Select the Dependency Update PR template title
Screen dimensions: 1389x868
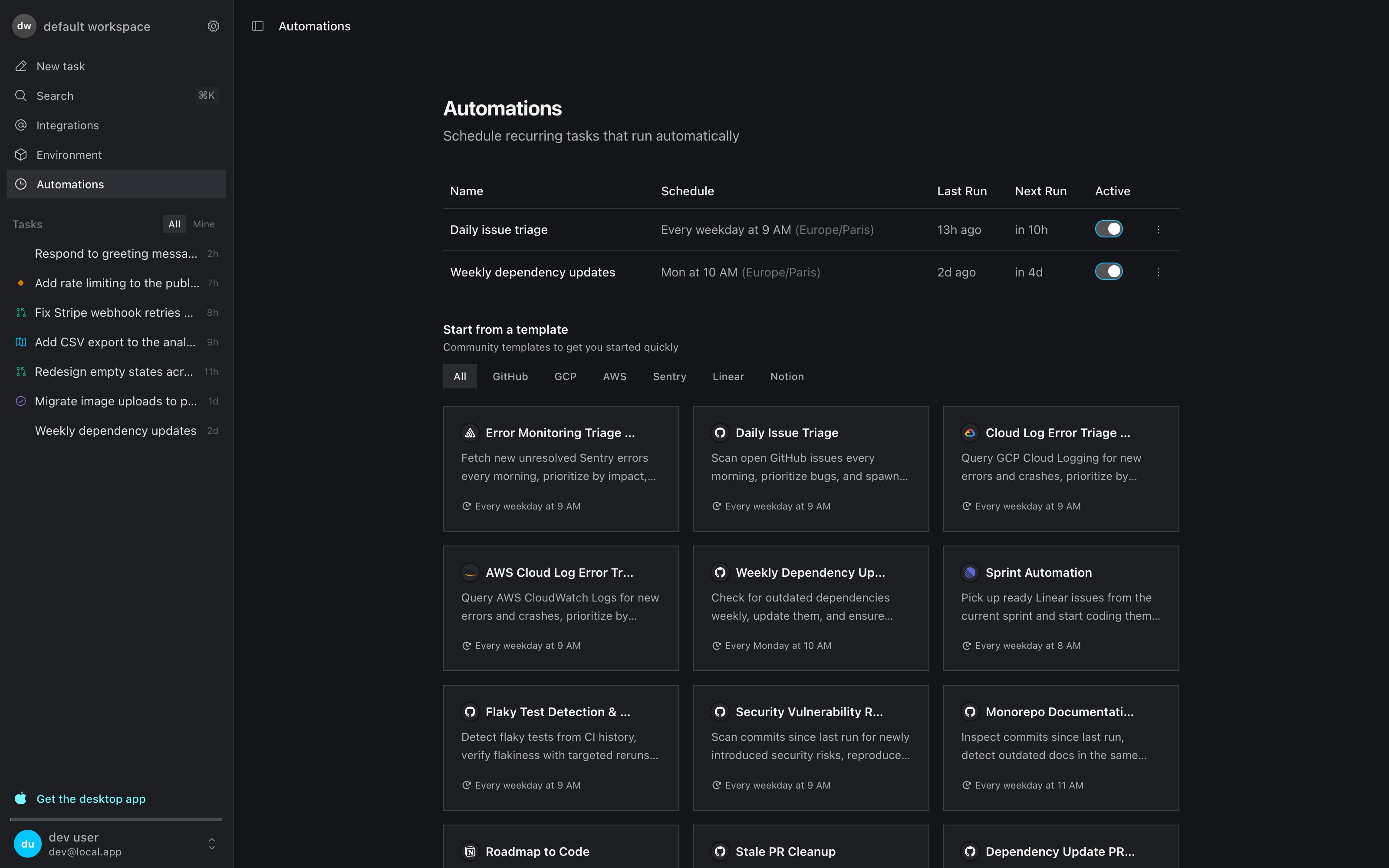click(1060, 852)
